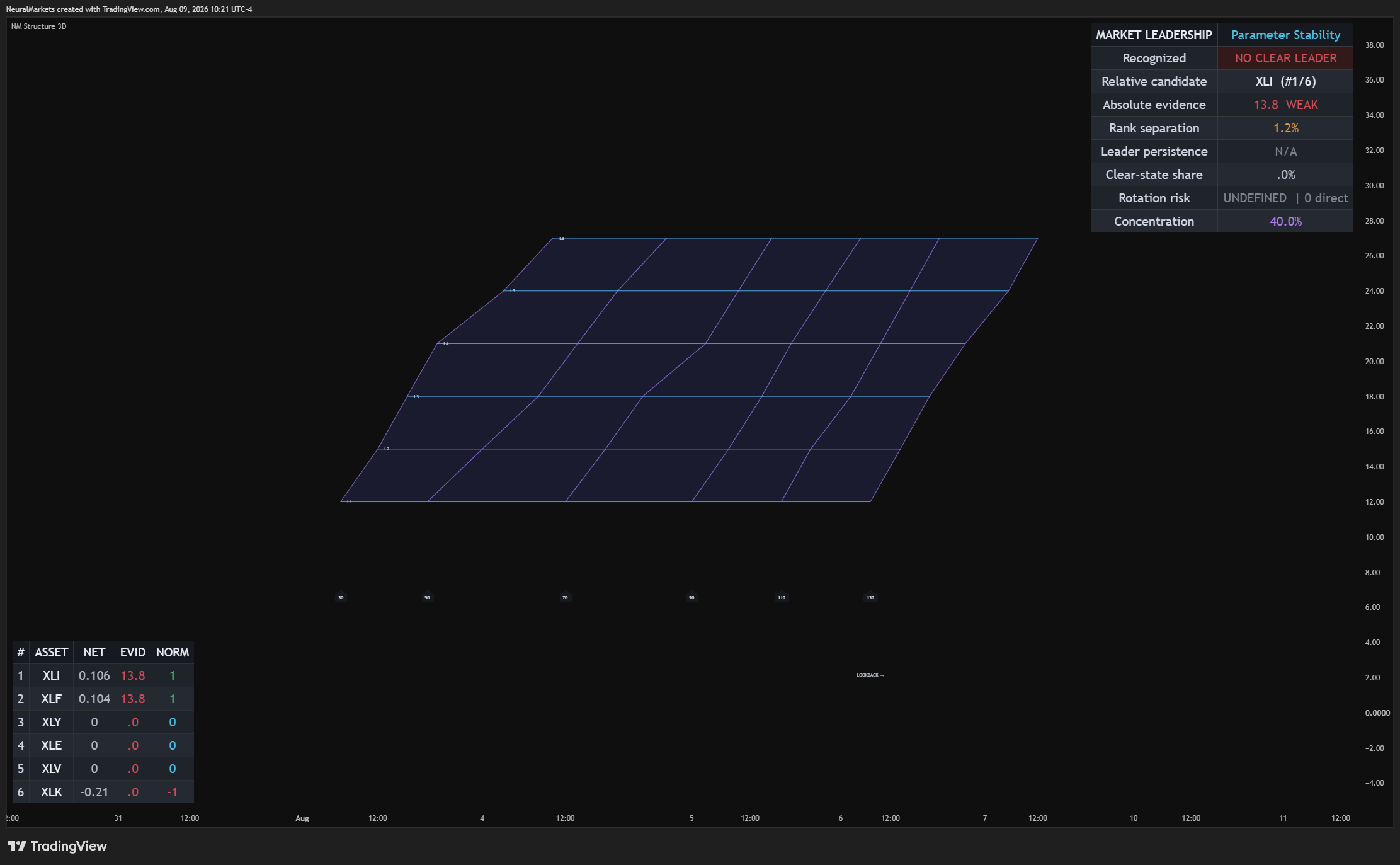
Task: Click the L1 layer label on the grid
Action: [350, 501]
